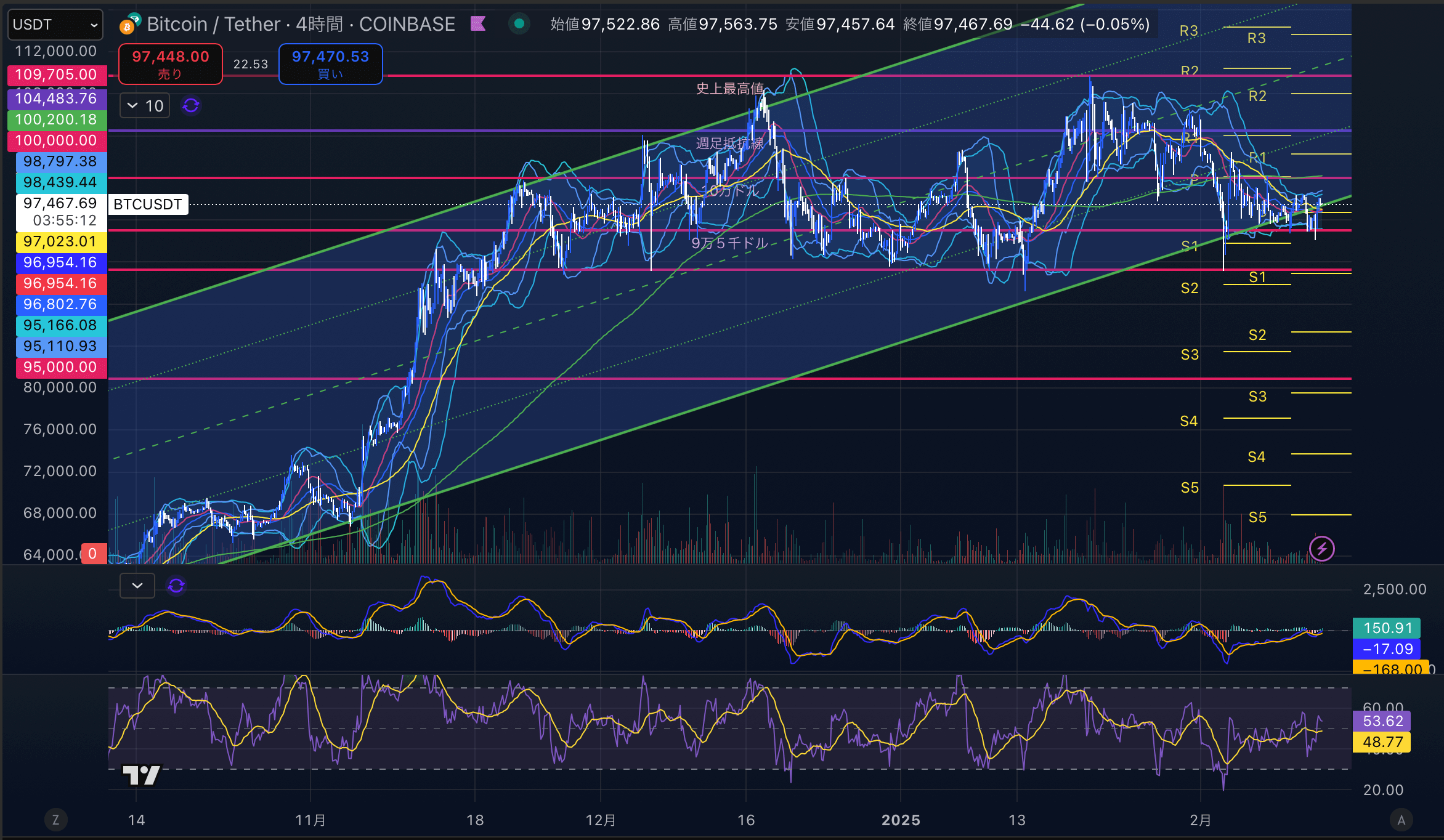Viewport: 1444px width, 840px height.
Task: Select the green 100,200.18 price label
Action: tap(57, 119)
